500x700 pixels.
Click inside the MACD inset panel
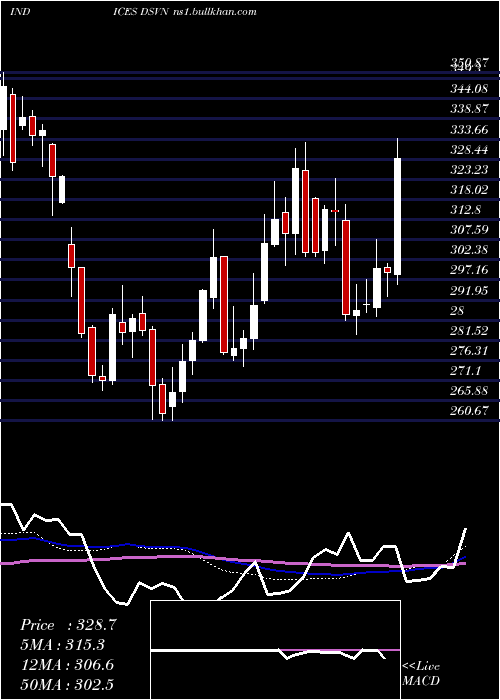pyautogui.click(x=275, y=650)
